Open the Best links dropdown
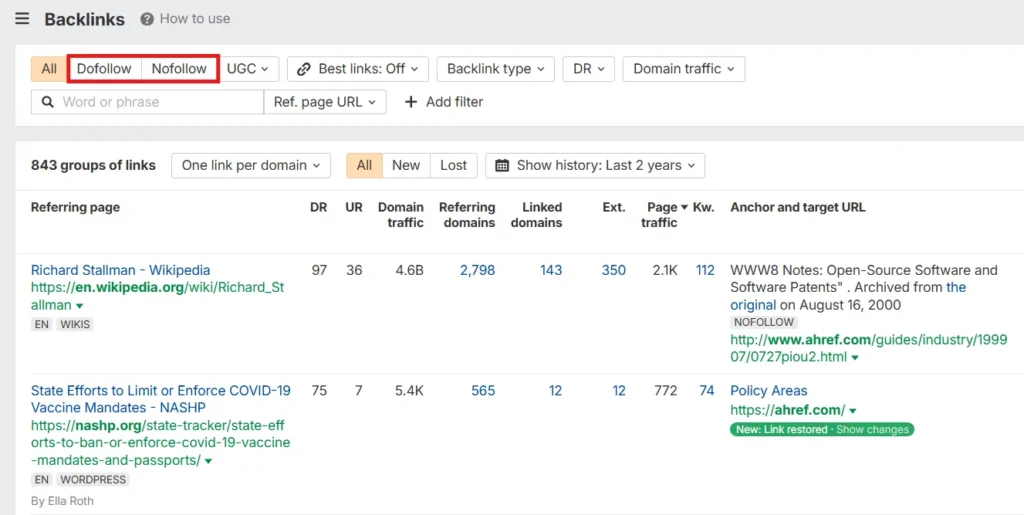Image resolution: width=1024 pixels, height=515 pixels. pos(358,69)
